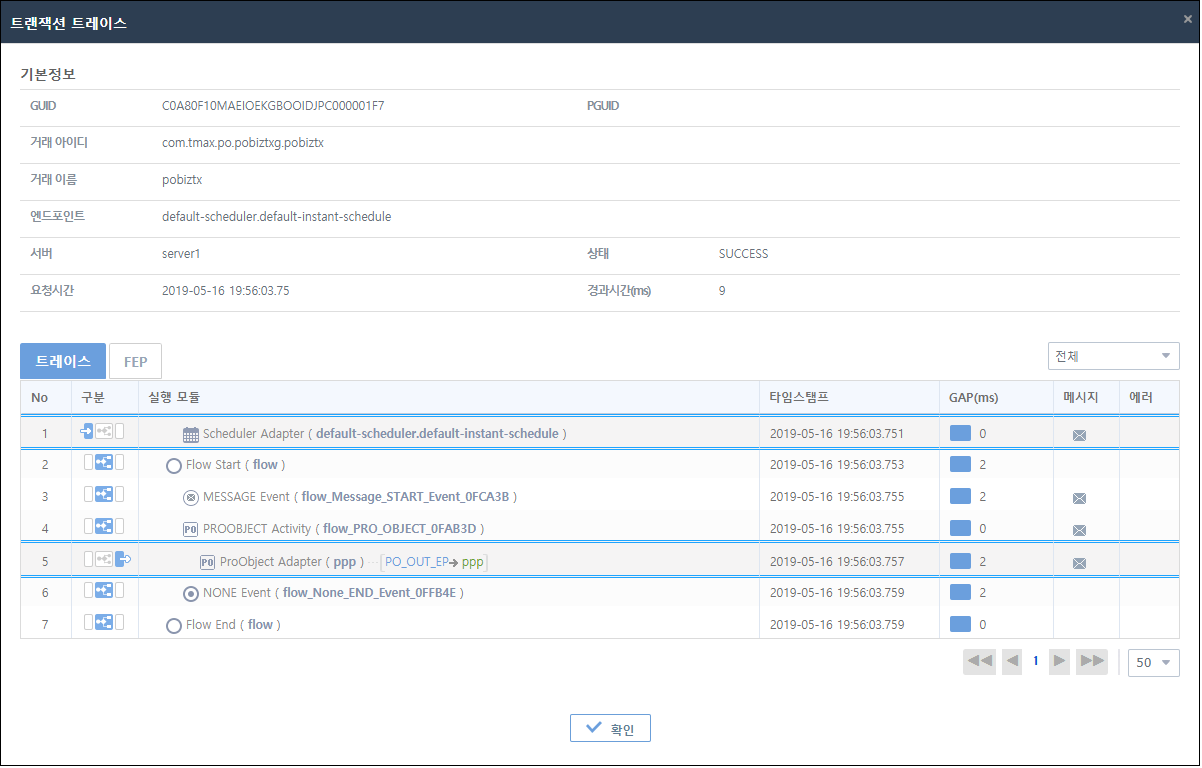
Task: Click circle icon beside Flow End
Action: pyautogui.click(x=174, y=626)
